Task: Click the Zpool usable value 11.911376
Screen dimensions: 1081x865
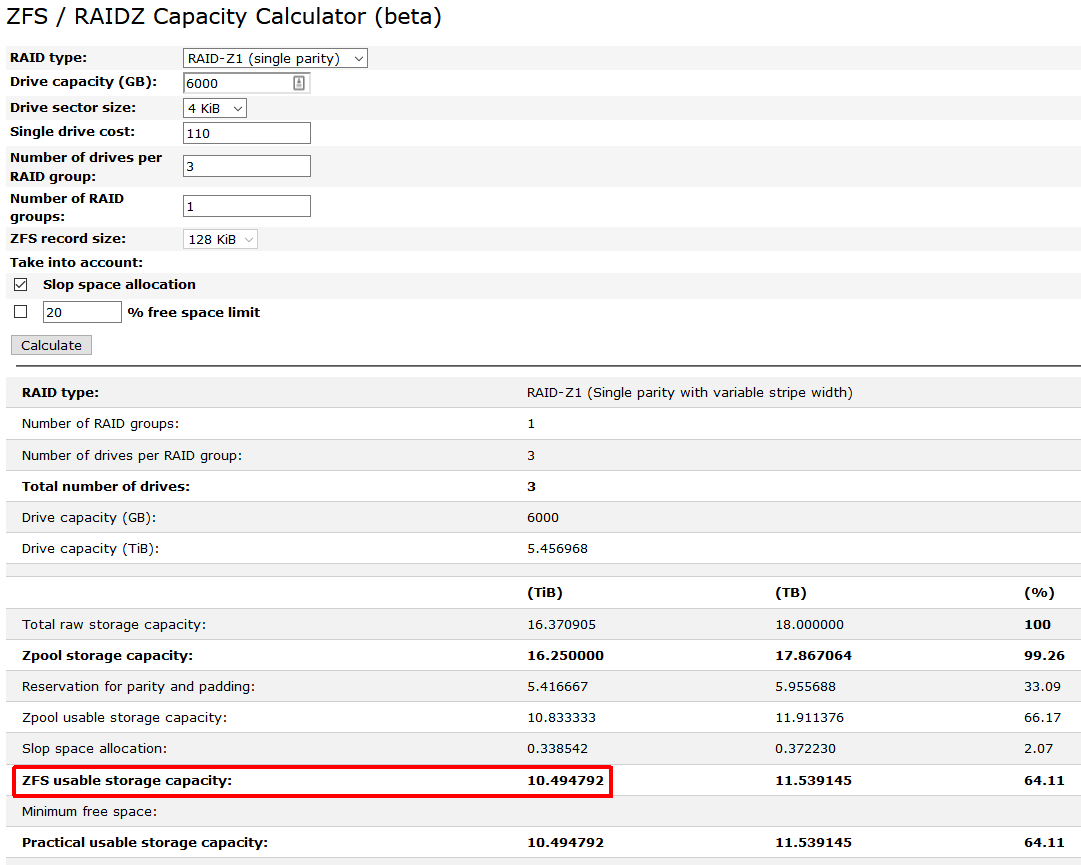Action: coord(809,718)
